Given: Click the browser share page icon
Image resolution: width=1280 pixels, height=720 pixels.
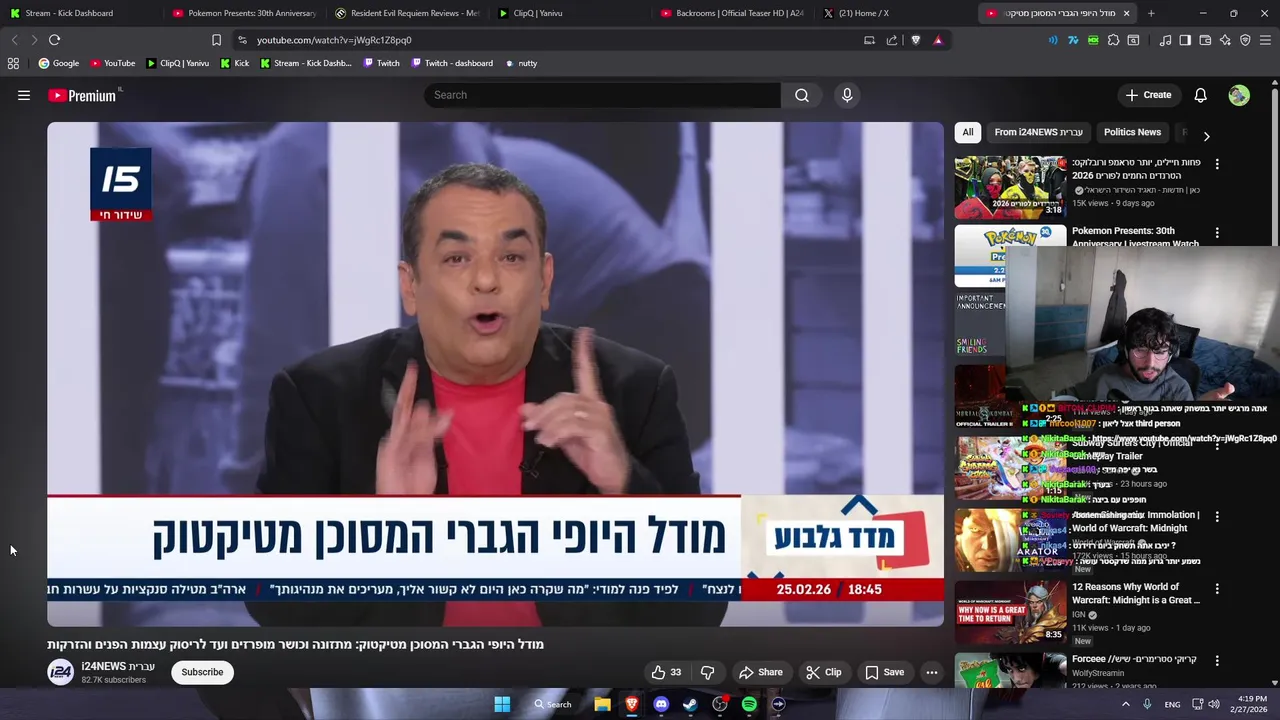Looking at the screenshot, I should coord(892,40).
